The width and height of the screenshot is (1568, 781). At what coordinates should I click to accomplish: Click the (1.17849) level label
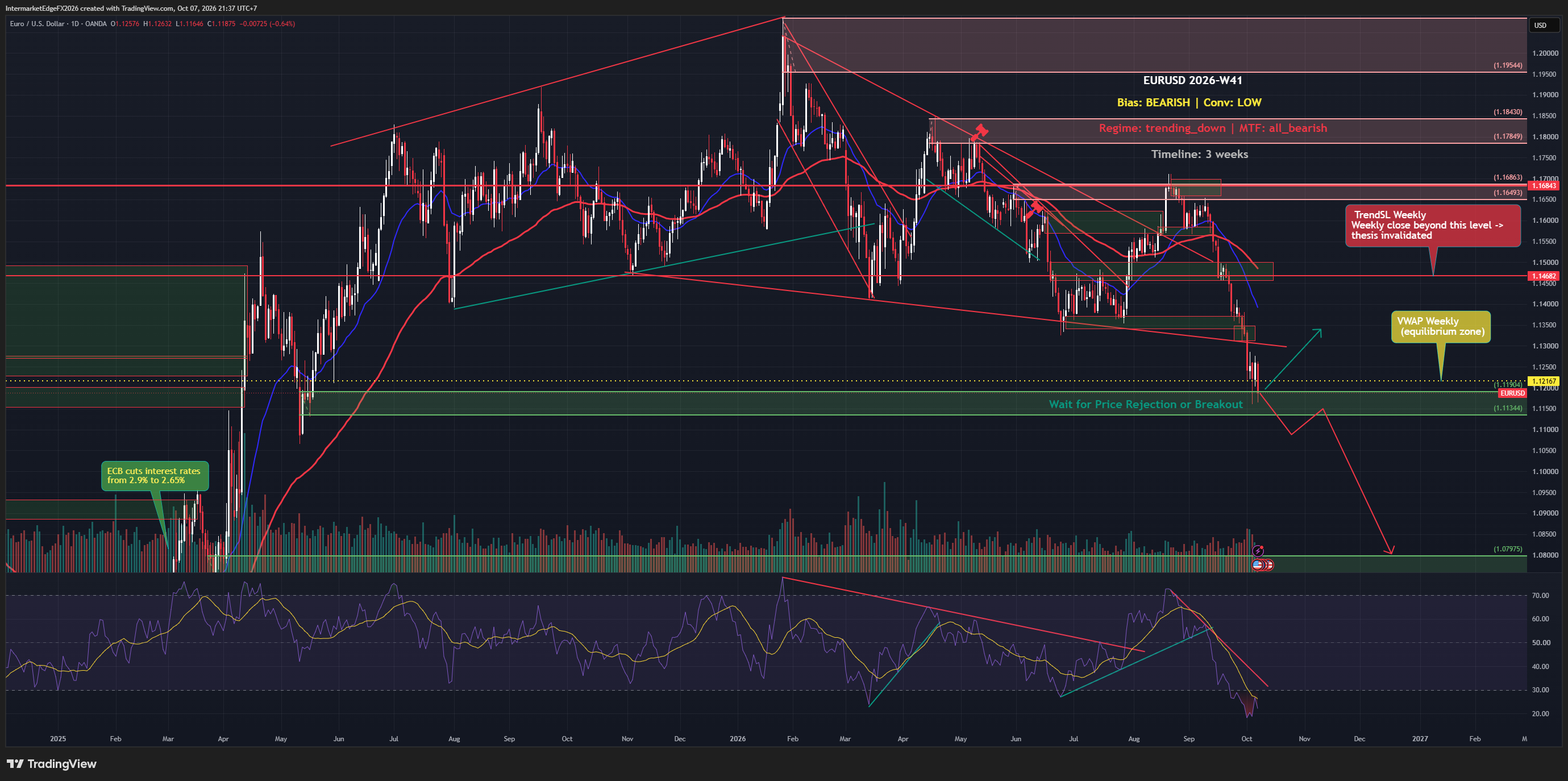pos(1508,136)
